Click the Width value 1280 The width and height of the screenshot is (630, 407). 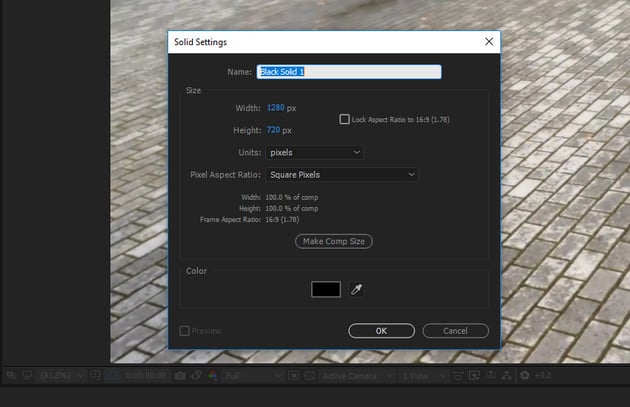276,108
